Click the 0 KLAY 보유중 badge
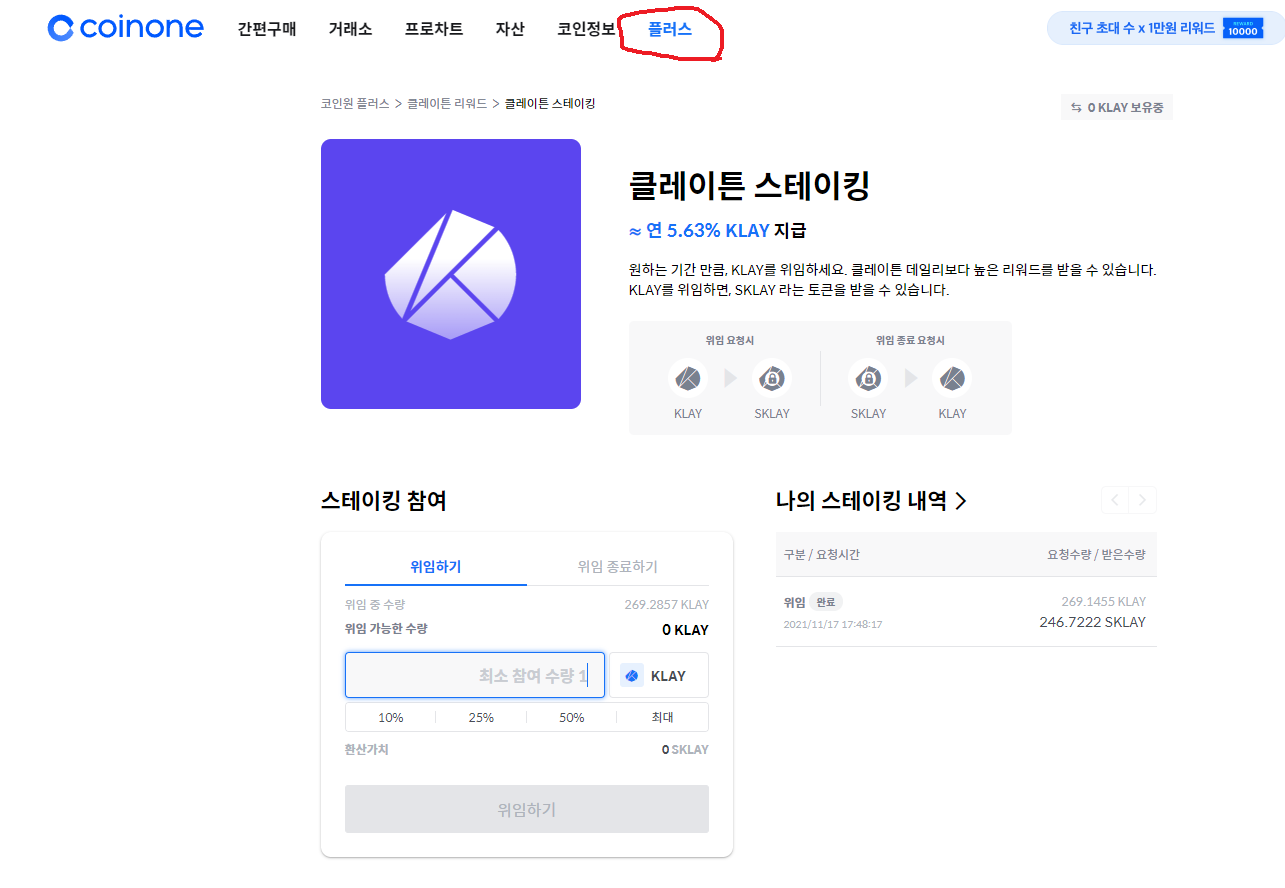 (x=1117, y=107)
